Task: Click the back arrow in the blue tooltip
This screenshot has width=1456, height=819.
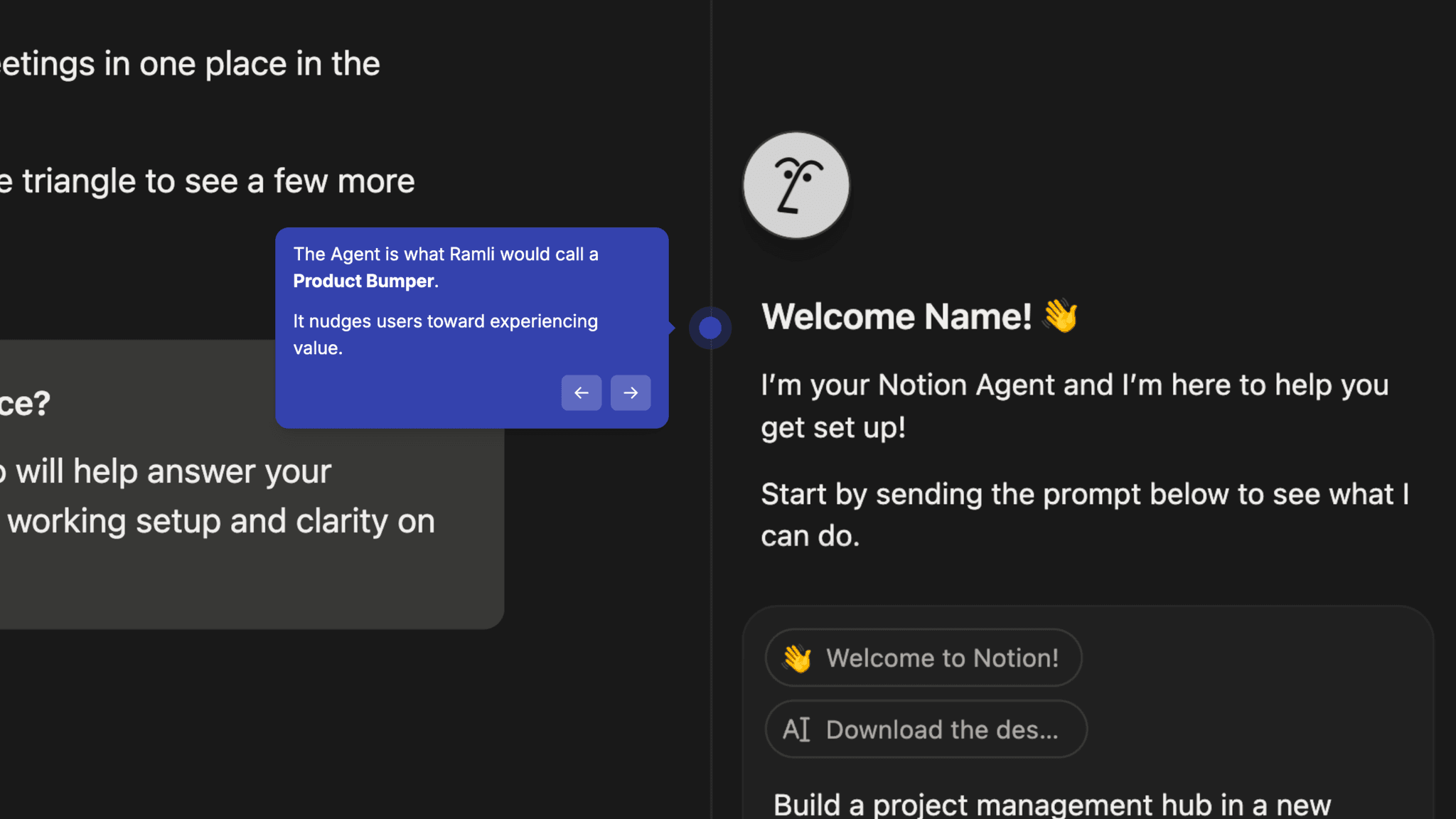Action: tap(582, 392)
